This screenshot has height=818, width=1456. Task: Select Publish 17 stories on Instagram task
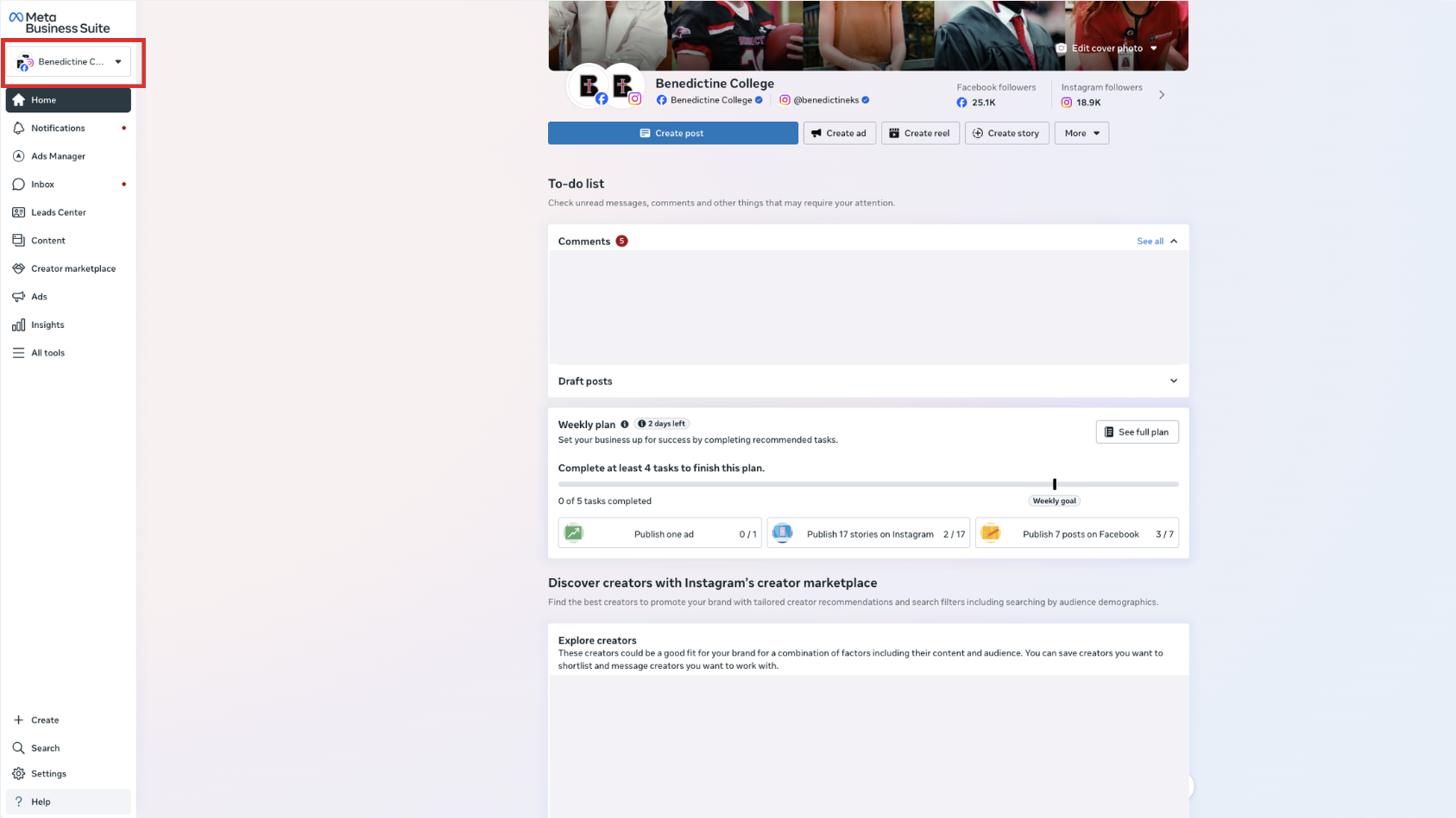click(868, 534)
